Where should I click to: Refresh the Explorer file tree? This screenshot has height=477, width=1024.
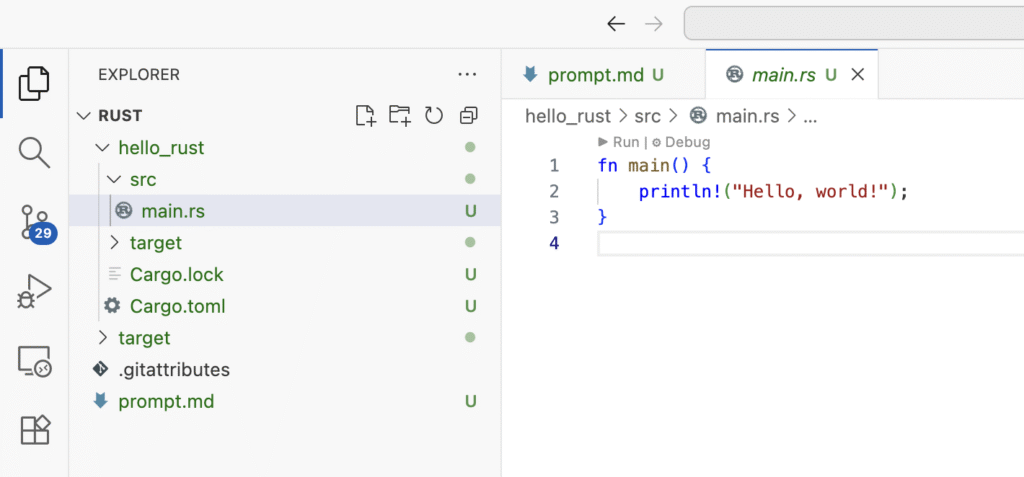(x=433, y=116)
